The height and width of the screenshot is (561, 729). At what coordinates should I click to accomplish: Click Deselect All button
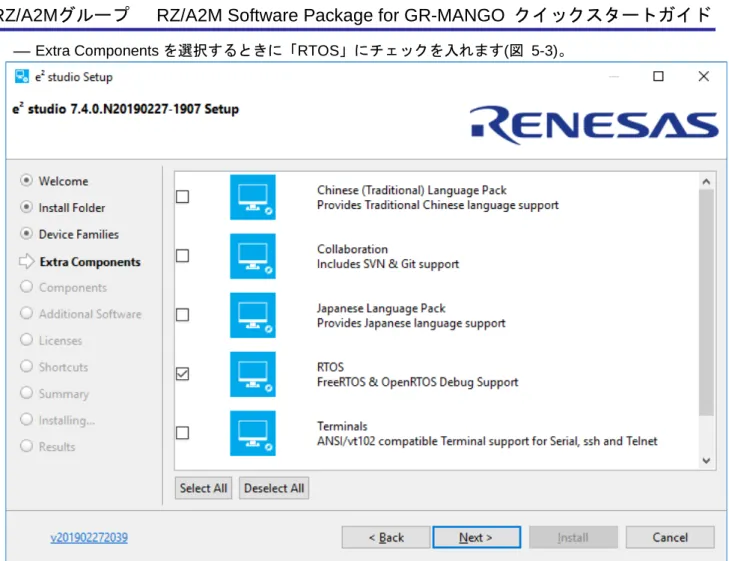274,488
